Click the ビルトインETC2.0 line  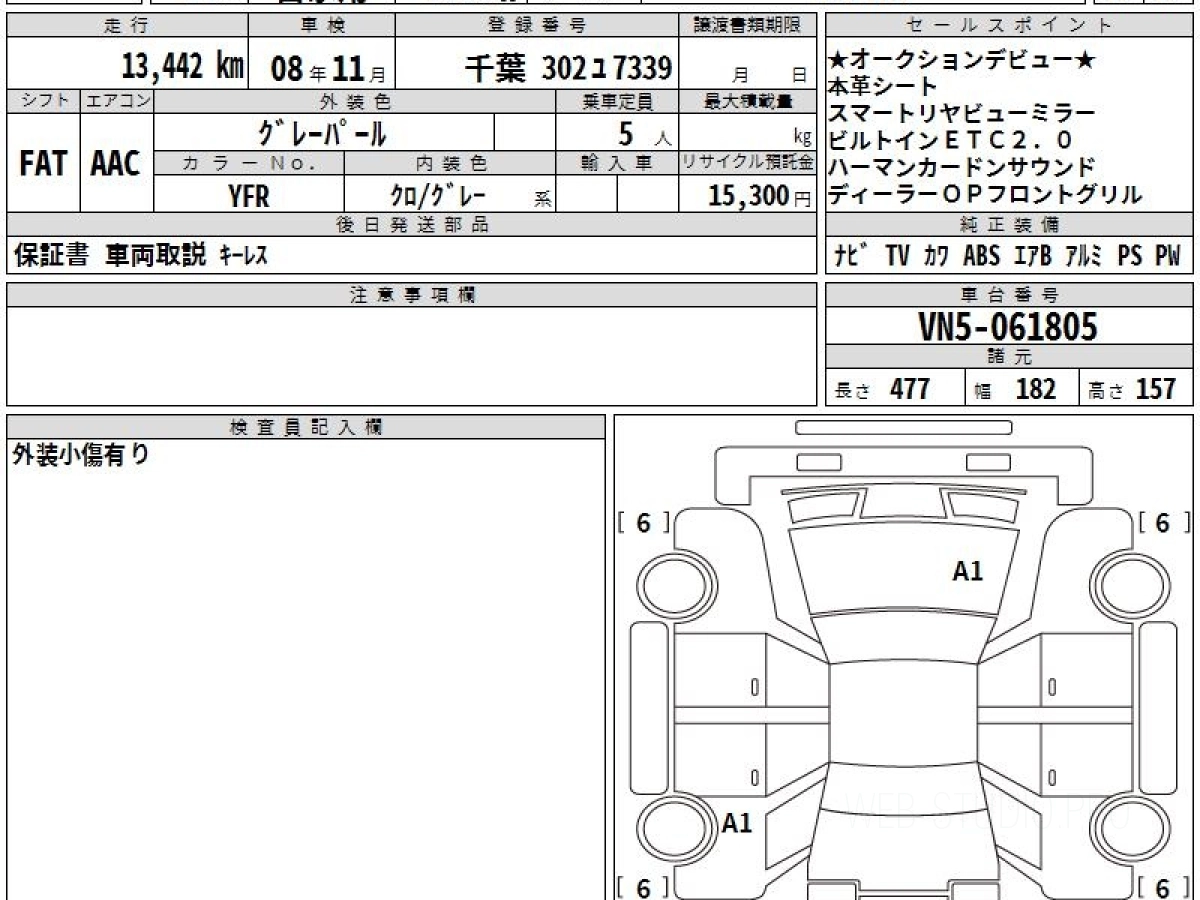(951, 139)
